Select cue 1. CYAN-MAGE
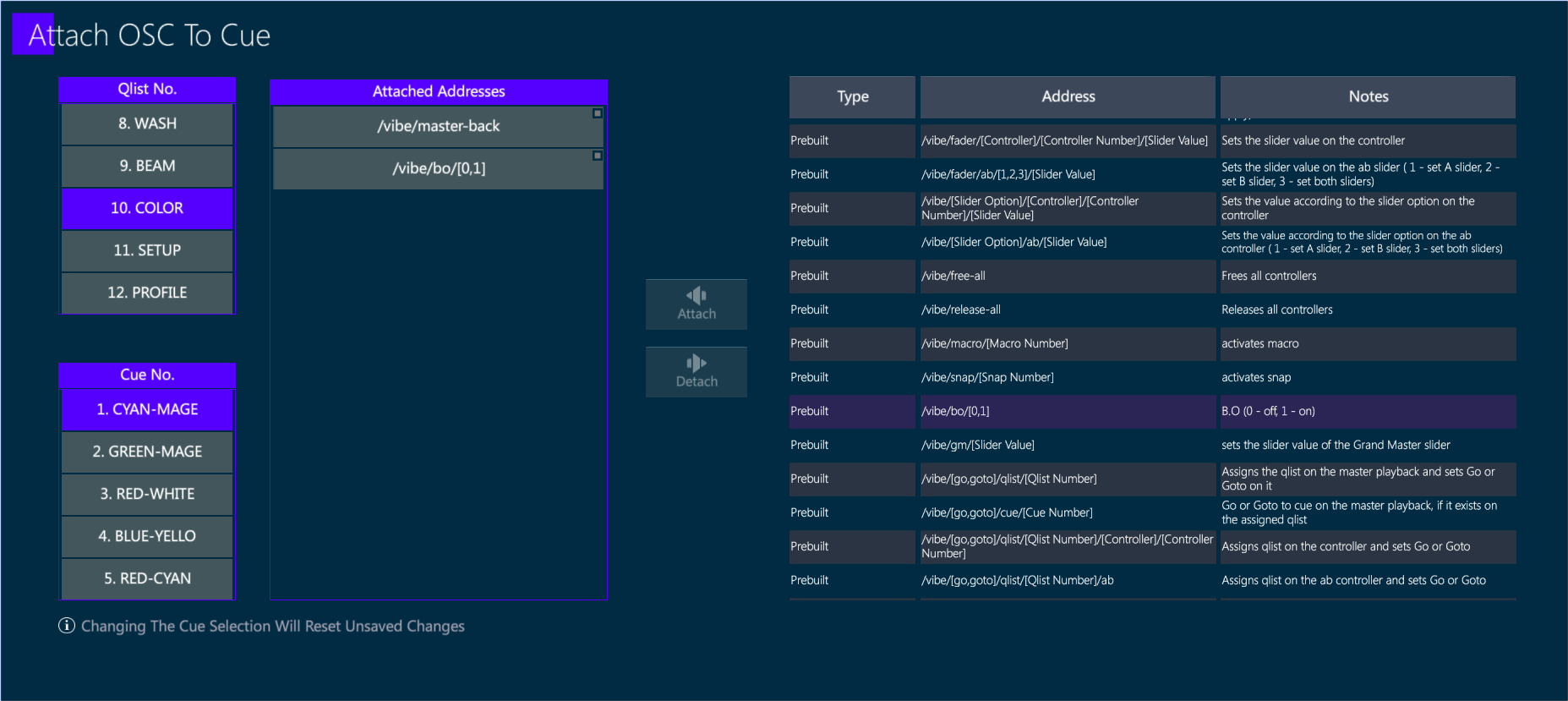The height and width of the screenshot is (701, 1568). 147,409
